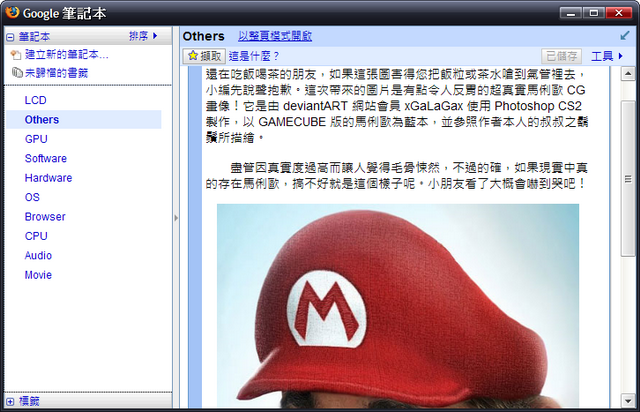Click 這是什麼 help link
Screen dimensions: 640x412
254,56
